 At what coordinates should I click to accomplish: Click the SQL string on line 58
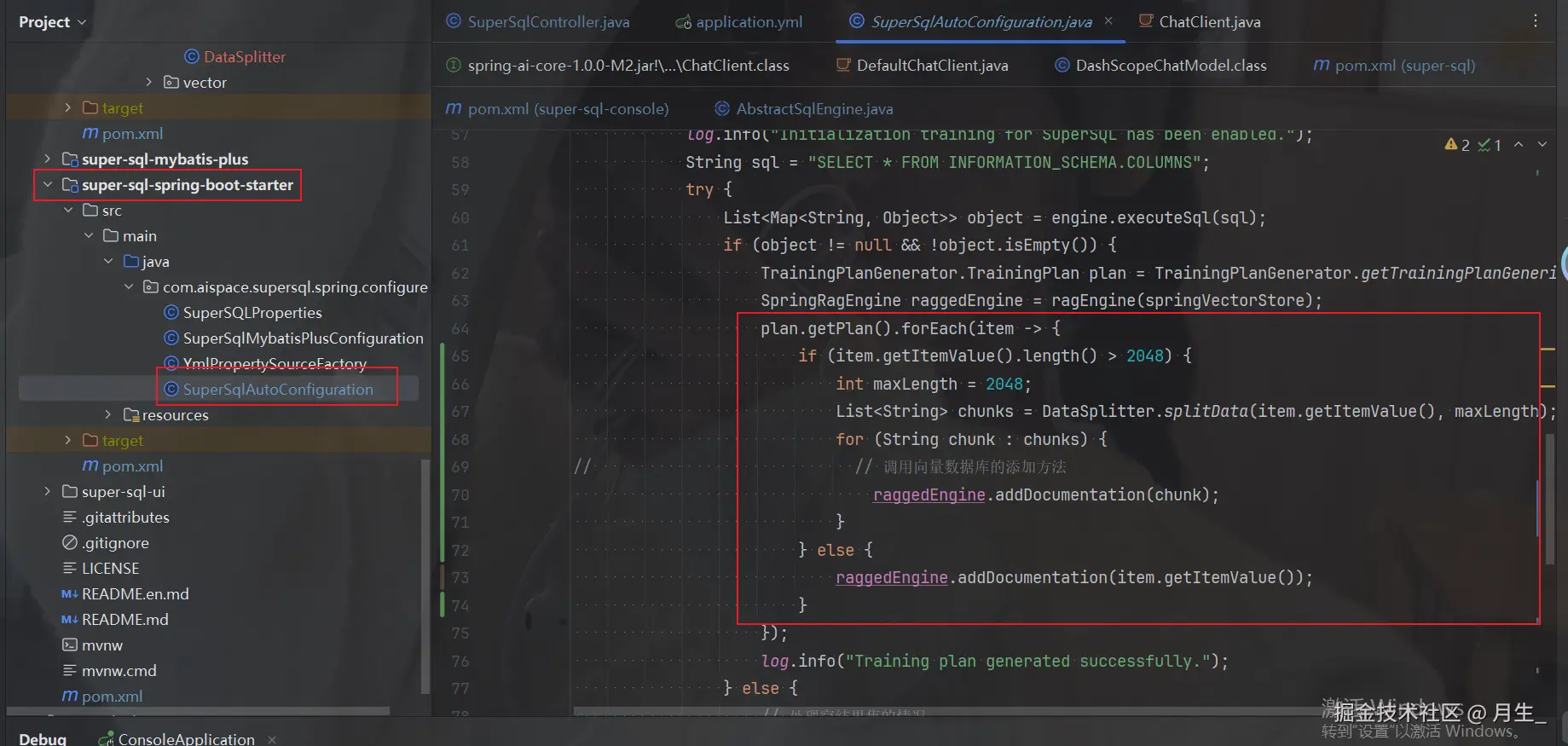click(1004, 163)
